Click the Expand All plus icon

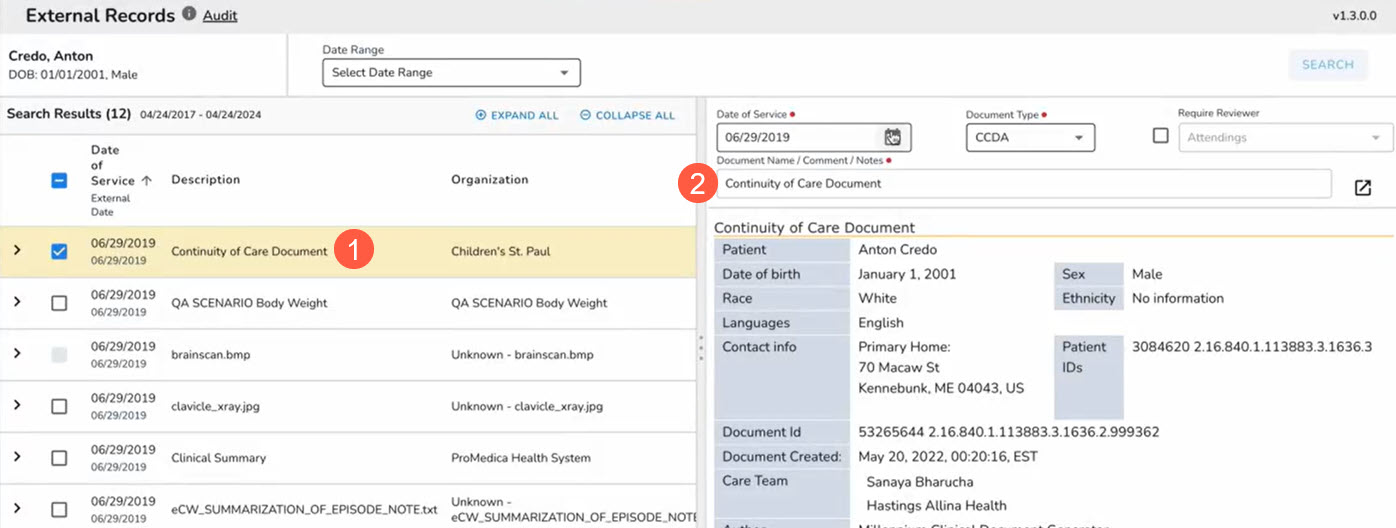click(x=481, y=116)
